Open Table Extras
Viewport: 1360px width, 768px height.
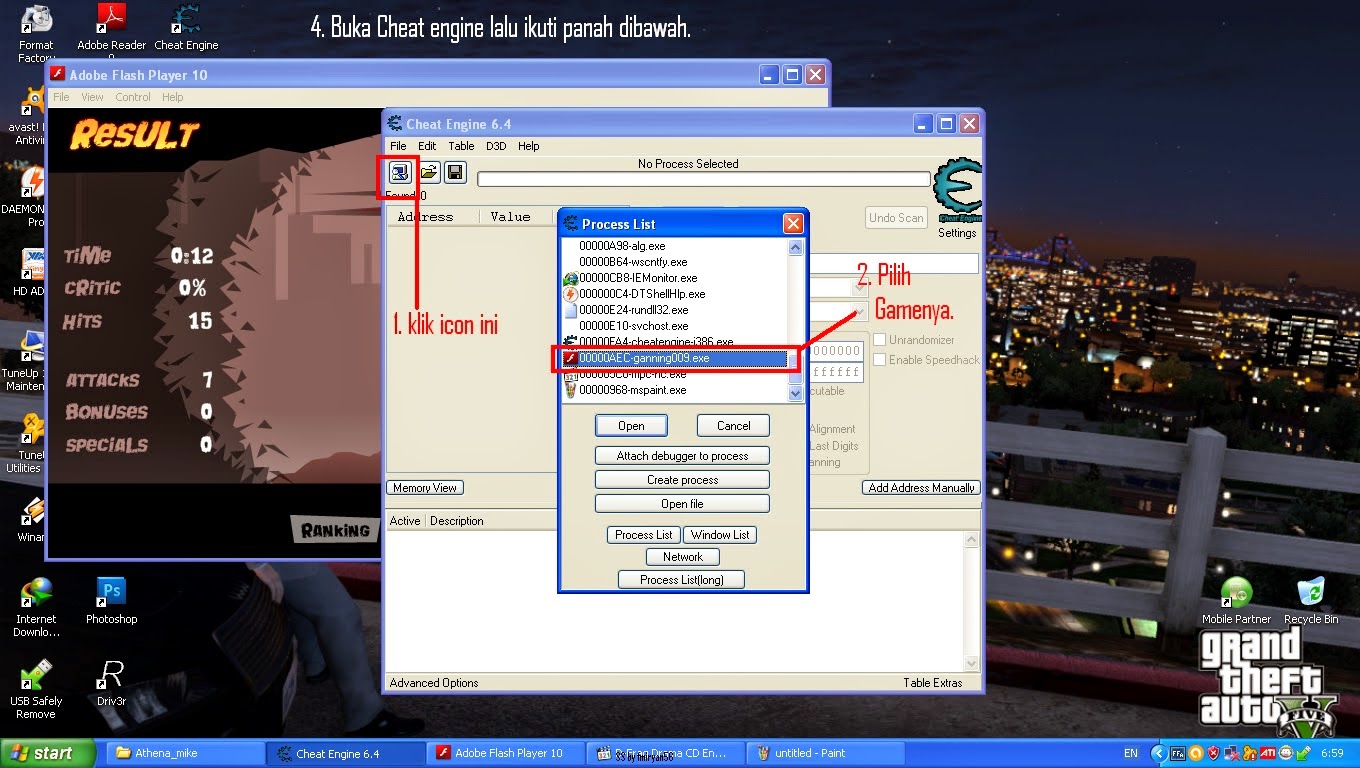point(932,683)
